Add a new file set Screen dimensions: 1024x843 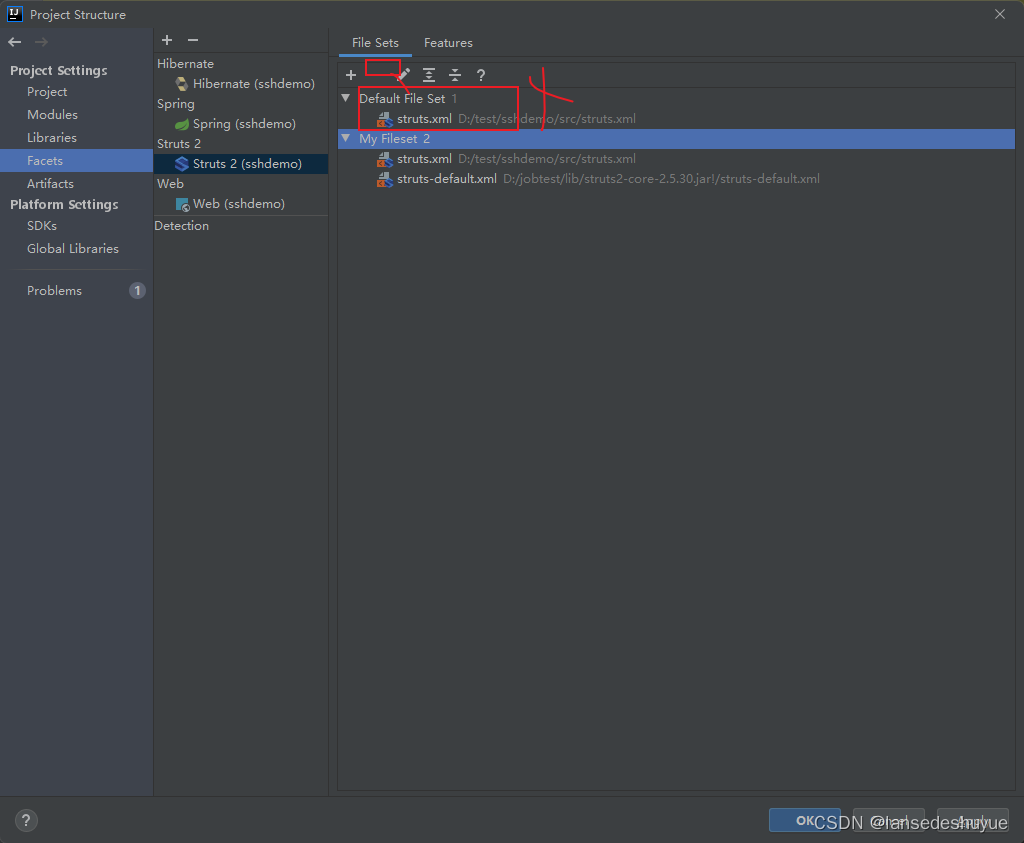[x=351, y=75]
